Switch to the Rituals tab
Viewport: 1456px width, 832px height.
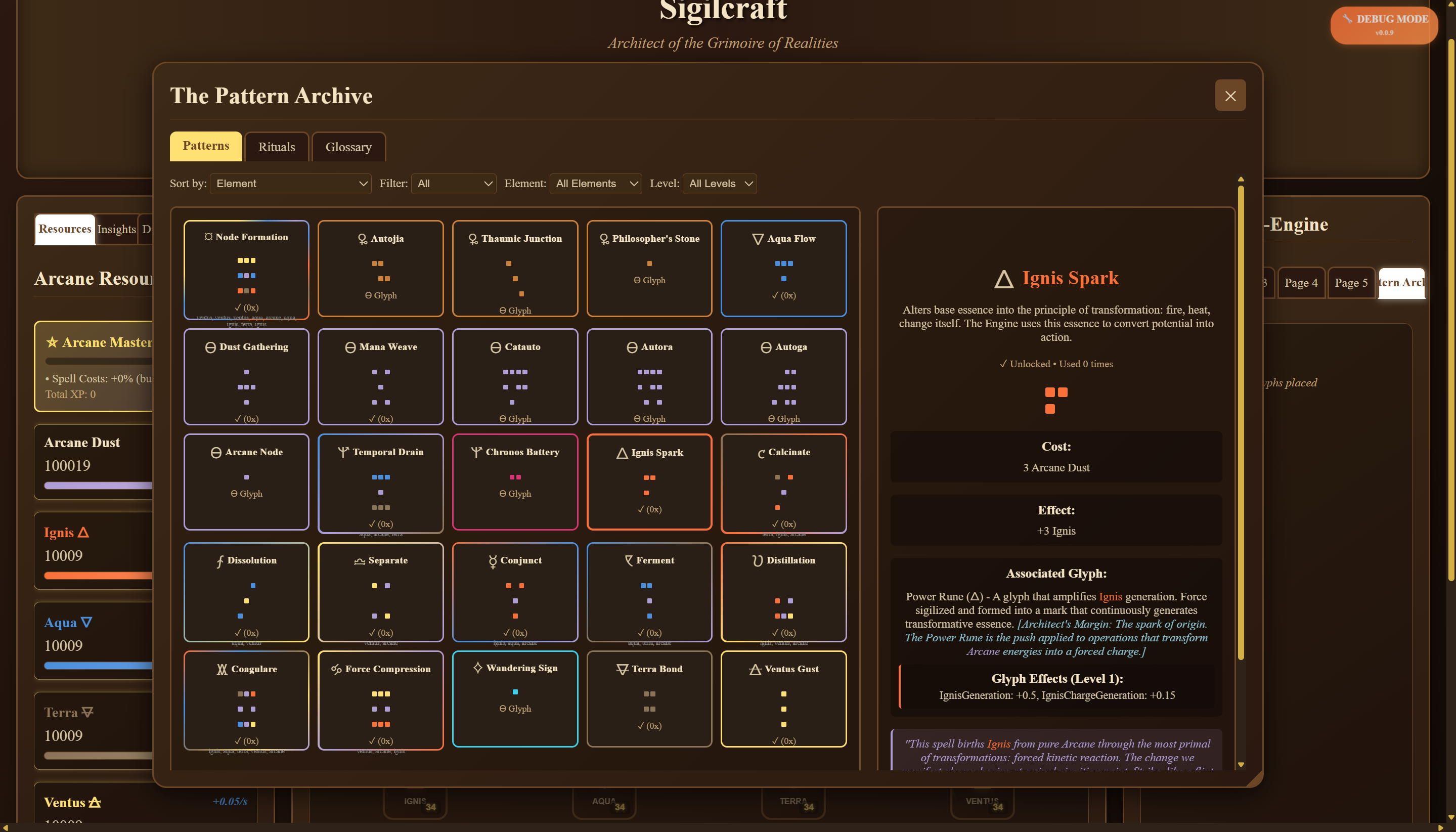point(277,147)
